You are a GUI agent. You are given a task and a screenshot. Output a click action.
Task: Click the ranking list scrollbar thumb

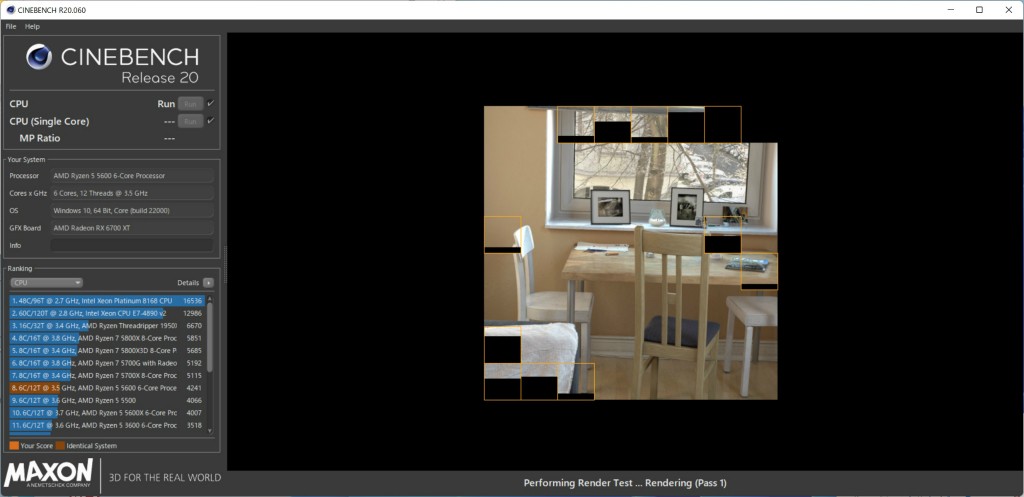point(210,336)
